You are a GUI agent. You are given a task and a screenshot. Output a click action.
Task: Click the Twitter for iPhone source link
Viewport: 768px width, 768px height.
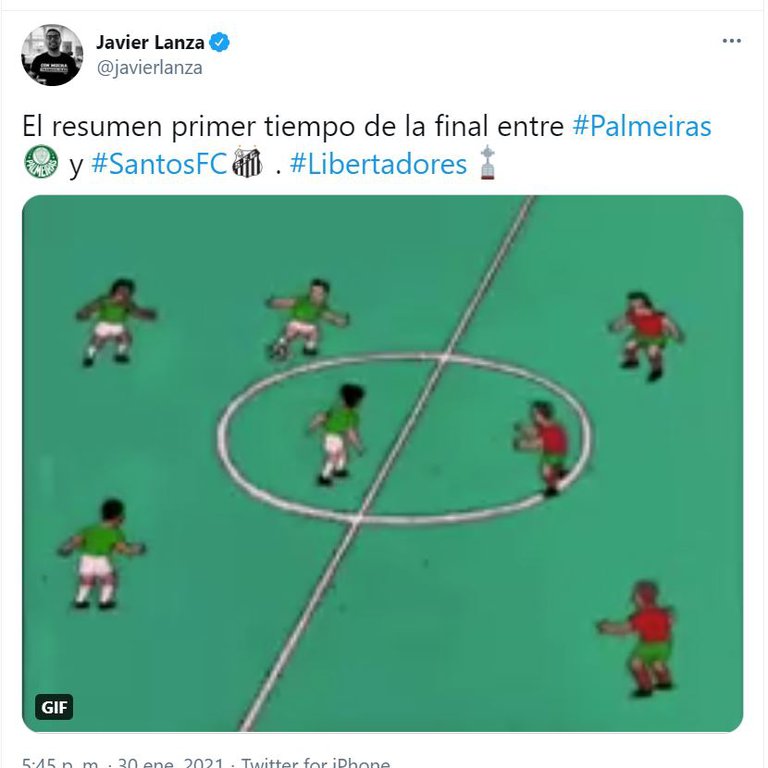(x=316, y=762)
